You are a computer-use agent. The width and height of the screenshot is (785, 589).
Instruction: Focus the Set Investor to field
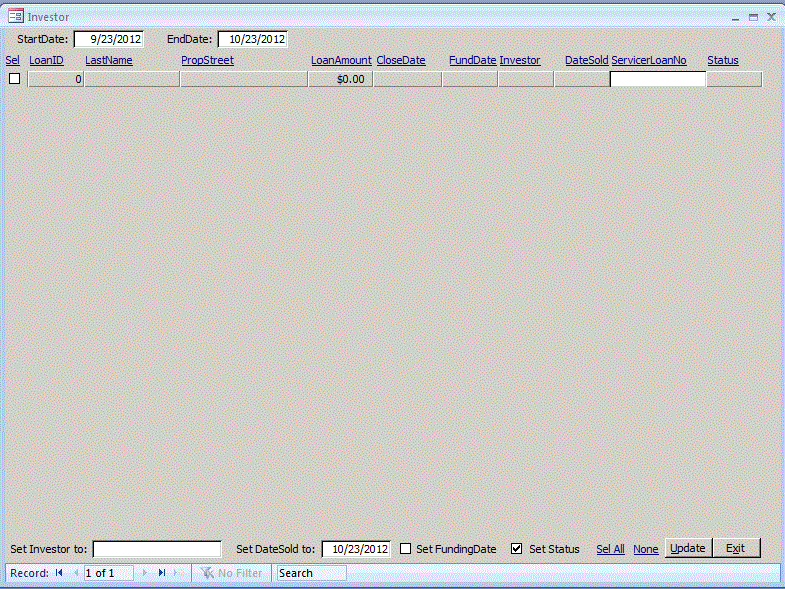pyautogui.click(x=157, y=549)
